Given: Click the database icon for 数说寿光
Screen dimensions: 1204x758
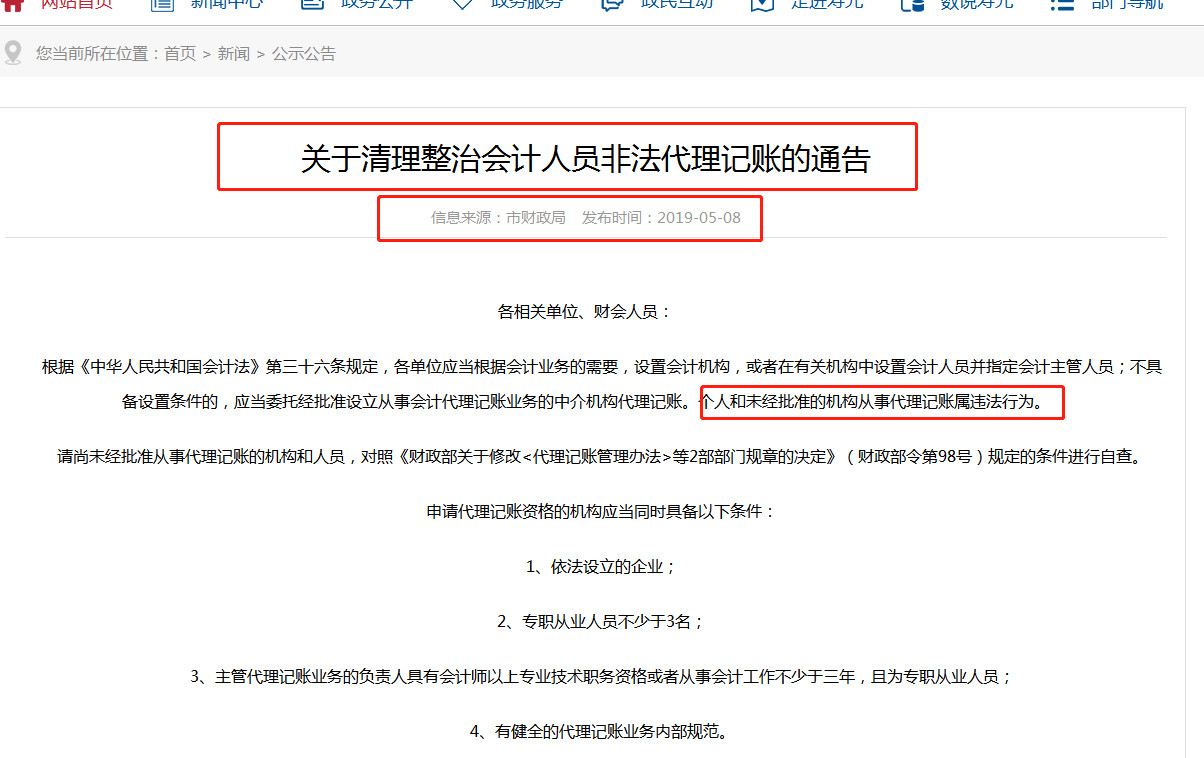Looking at the screenshot, I should point(912,4).
